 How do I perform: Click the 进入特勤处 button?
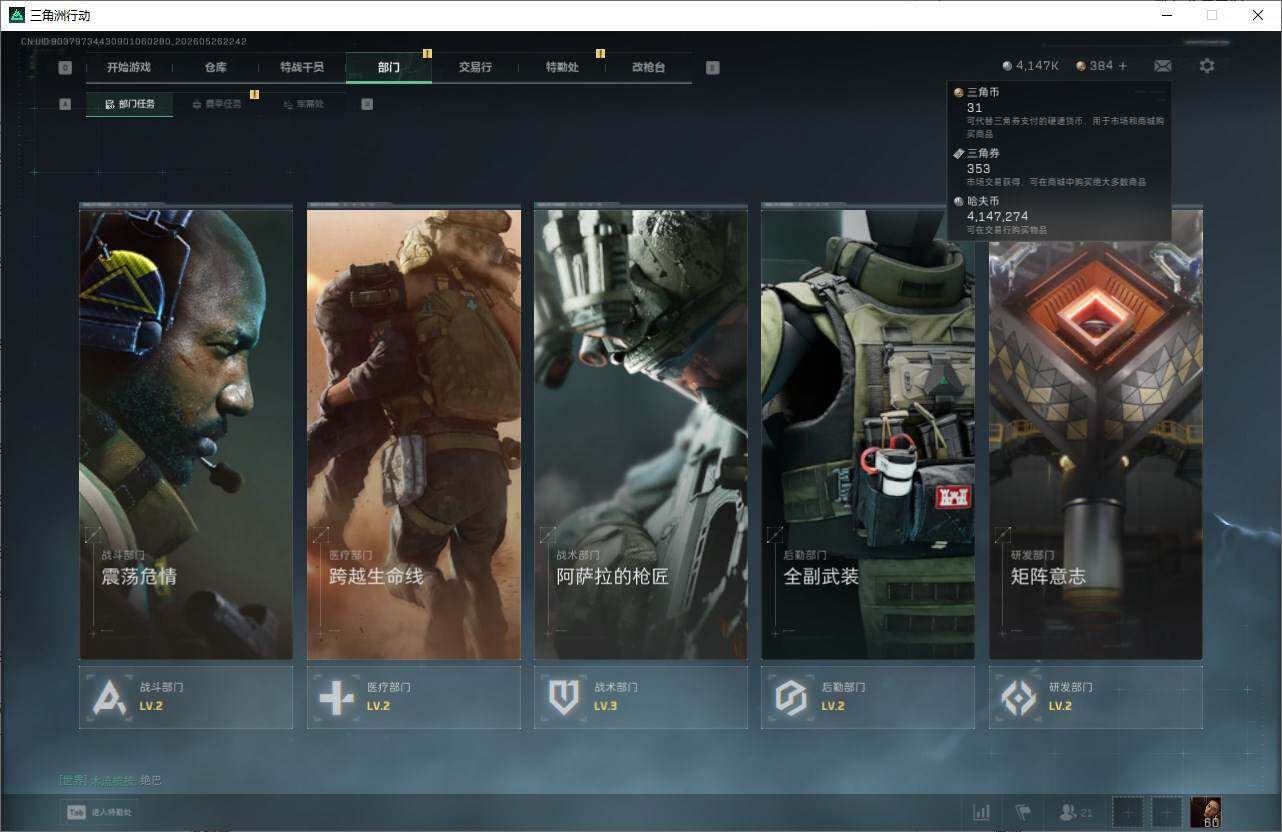98,812
